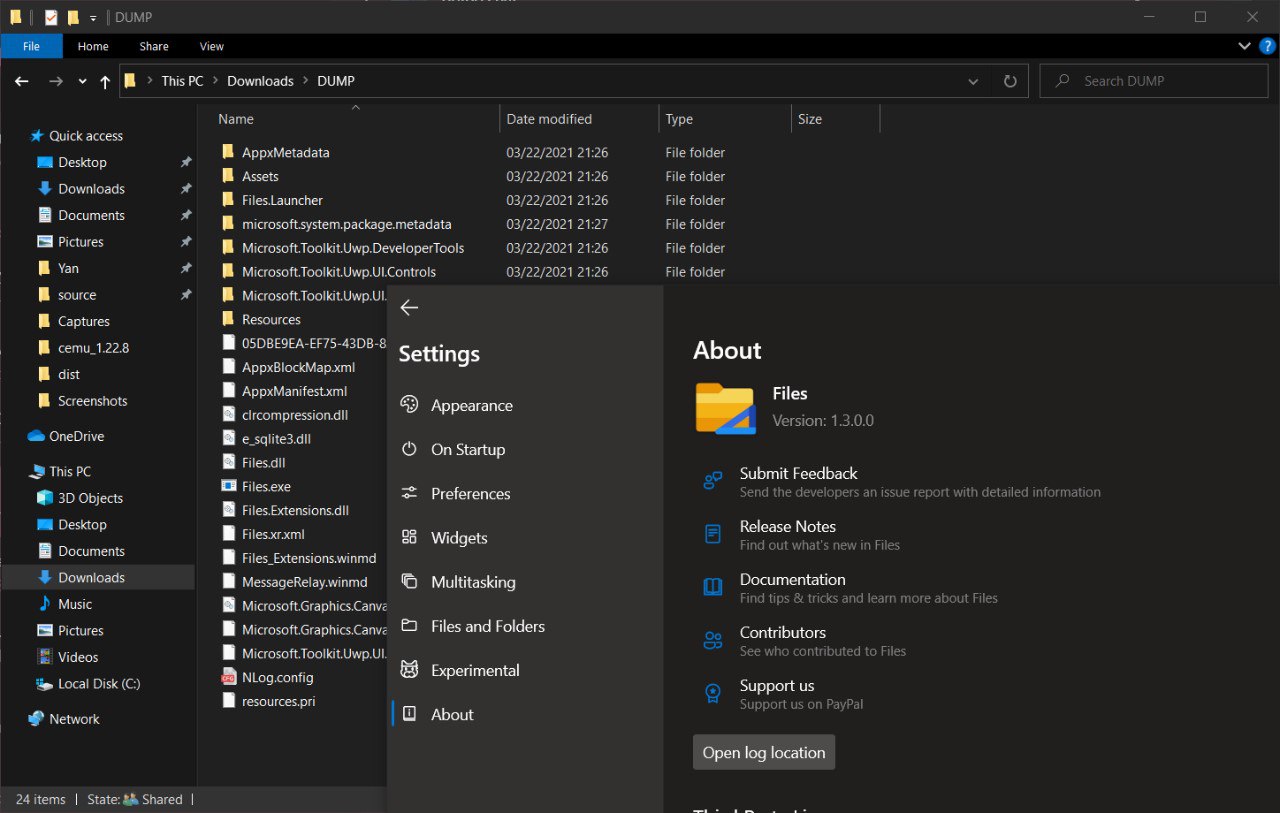Click the Submit Feedback icon
1280x813 pixels.
coord(713,481)
